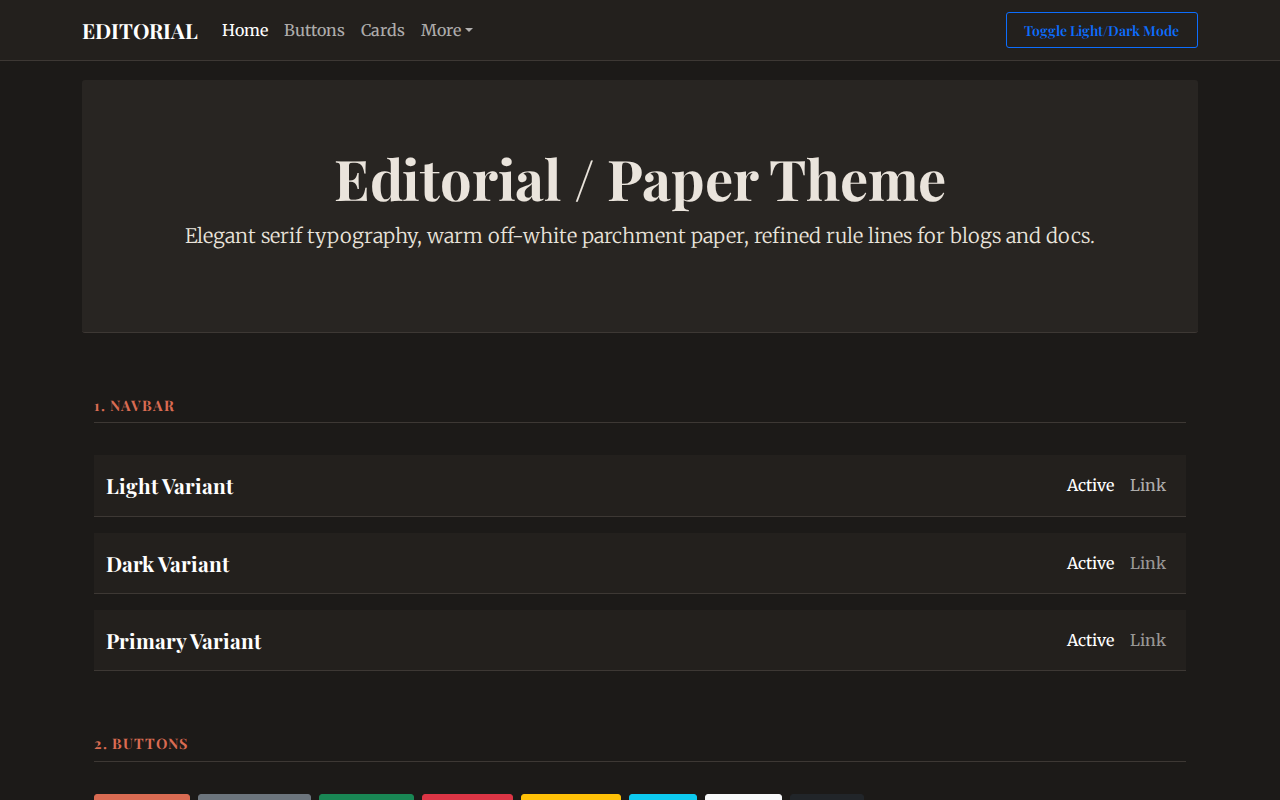
Task: Select Active in the Dark Variant navbar
Action: (1090, 563)
